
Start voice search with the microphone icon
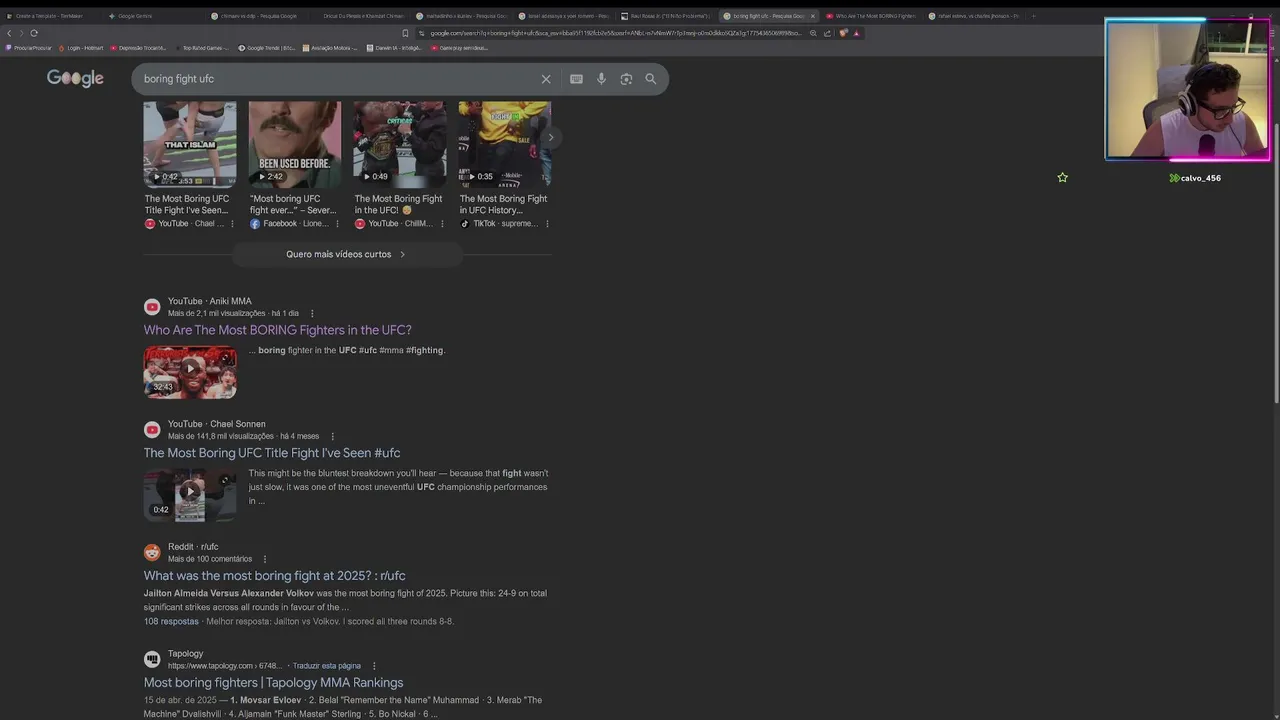pyautogui.click(x=601, y=79)
